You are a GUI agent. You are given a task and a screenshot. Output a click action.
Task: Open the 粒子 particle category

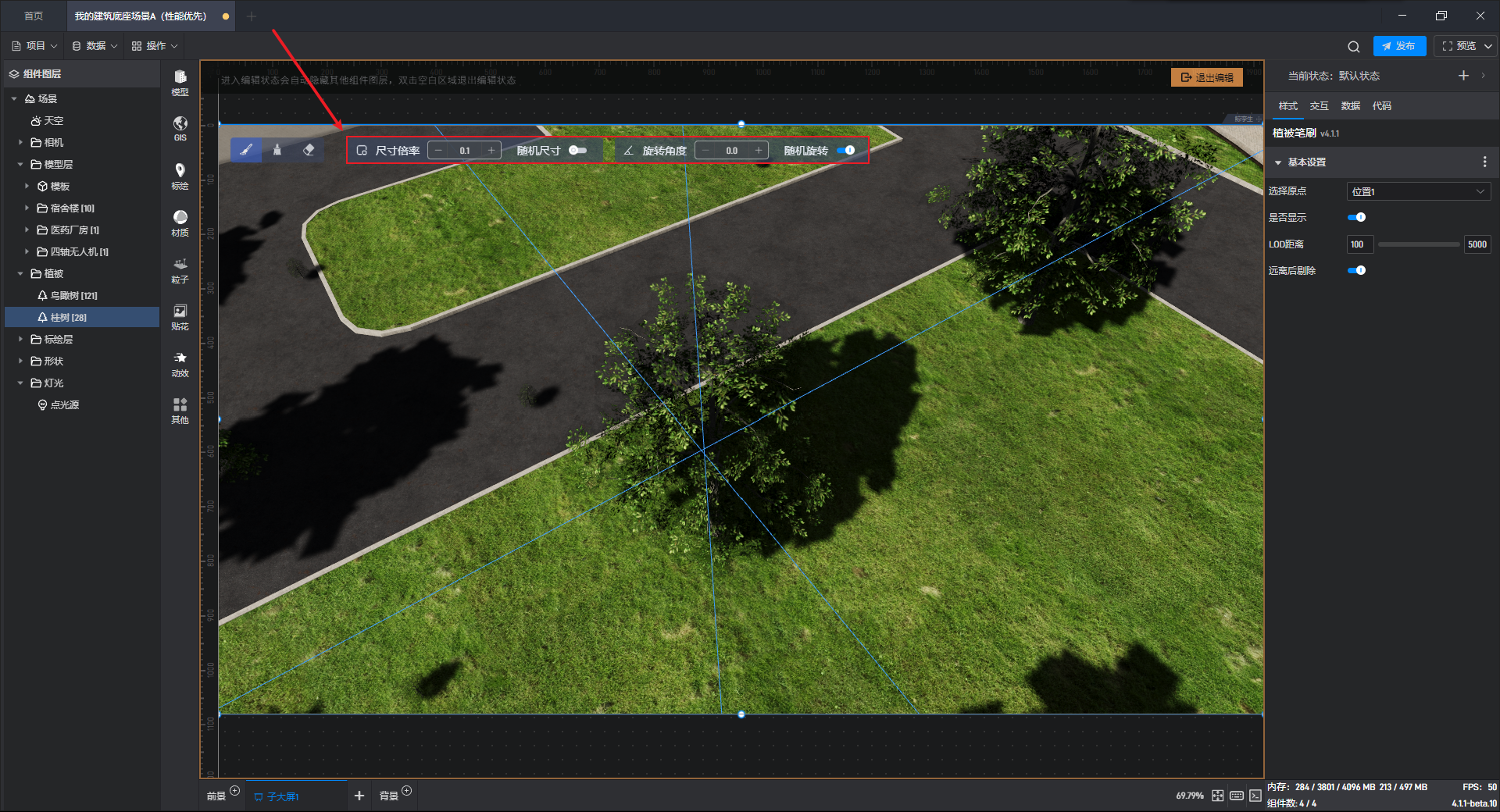[x=180, y=269]
